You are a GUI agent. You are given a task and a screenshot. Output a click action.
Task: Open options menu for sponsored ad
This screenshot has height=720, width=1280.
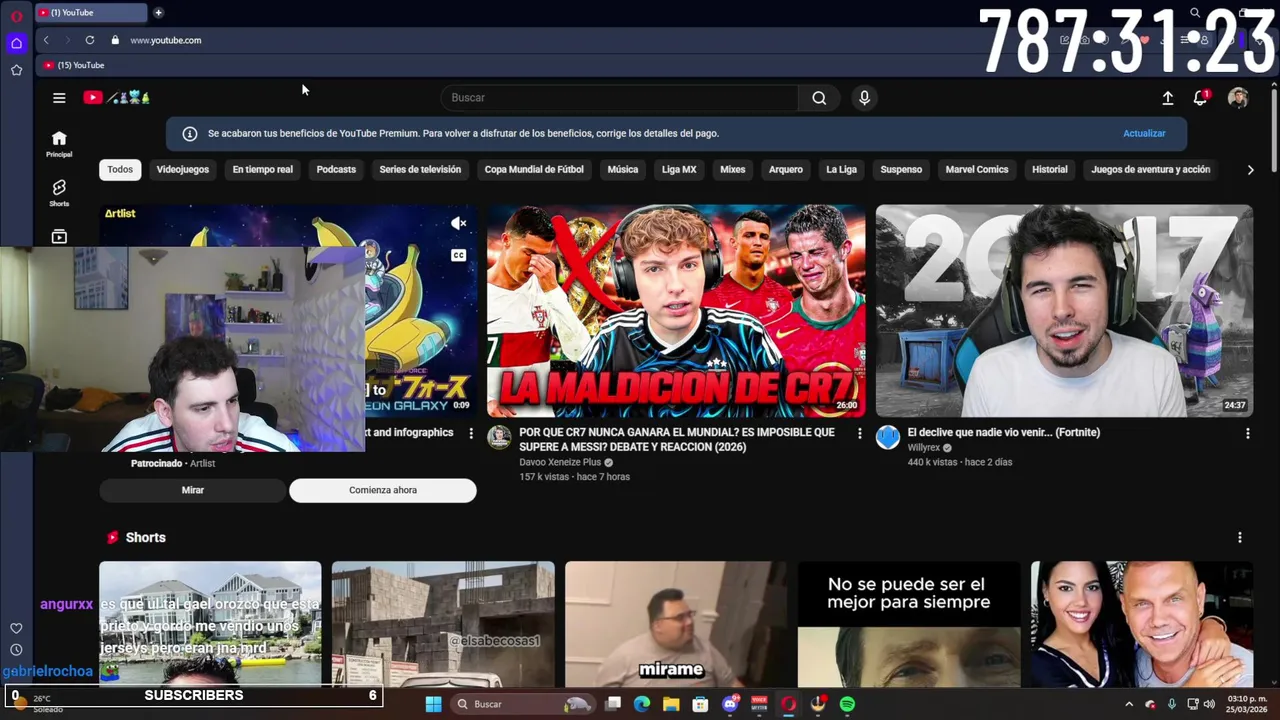(471, 433)
